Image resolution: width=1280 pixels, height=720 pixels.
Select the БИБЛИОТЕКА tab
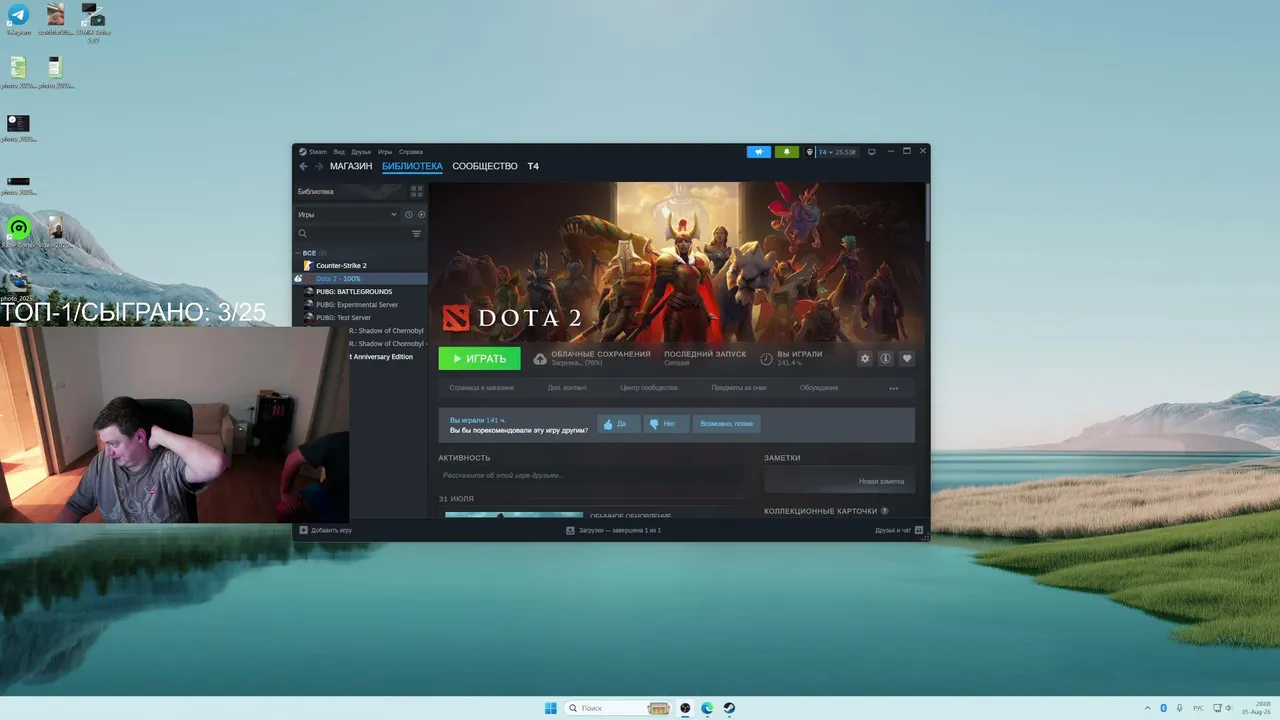[x=412, y=166]
